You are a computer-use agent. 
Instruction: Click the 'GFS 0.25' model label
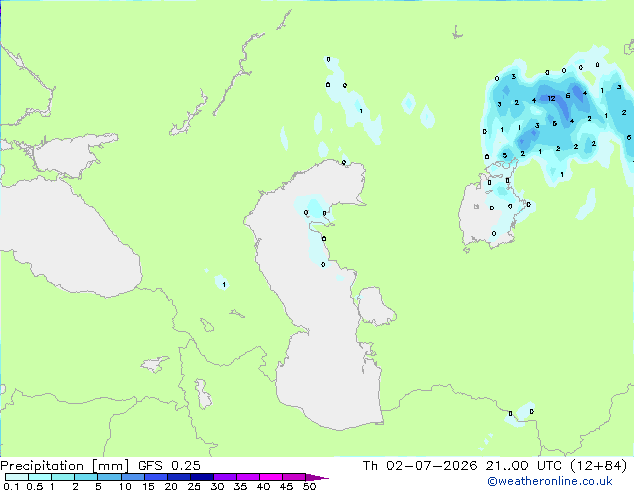click(x=169, y=466)
